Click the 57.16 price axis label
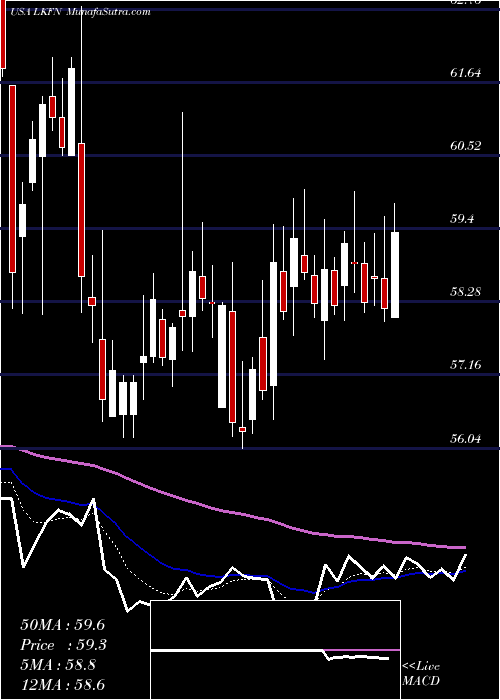The width and height of the screenshot is (500, 700). [x=466, y=365]
